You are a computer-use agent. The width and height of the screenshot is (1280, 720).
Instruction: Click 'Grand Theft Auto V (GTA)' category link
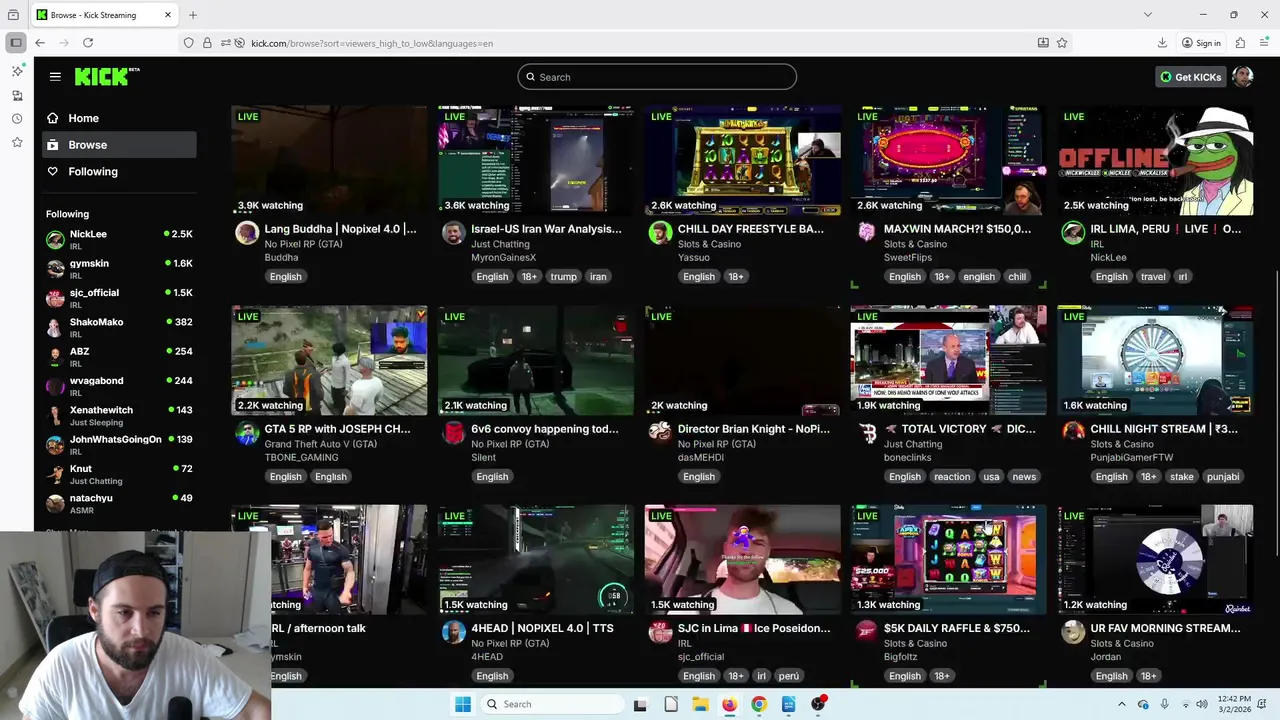click(x=321, y=444)
